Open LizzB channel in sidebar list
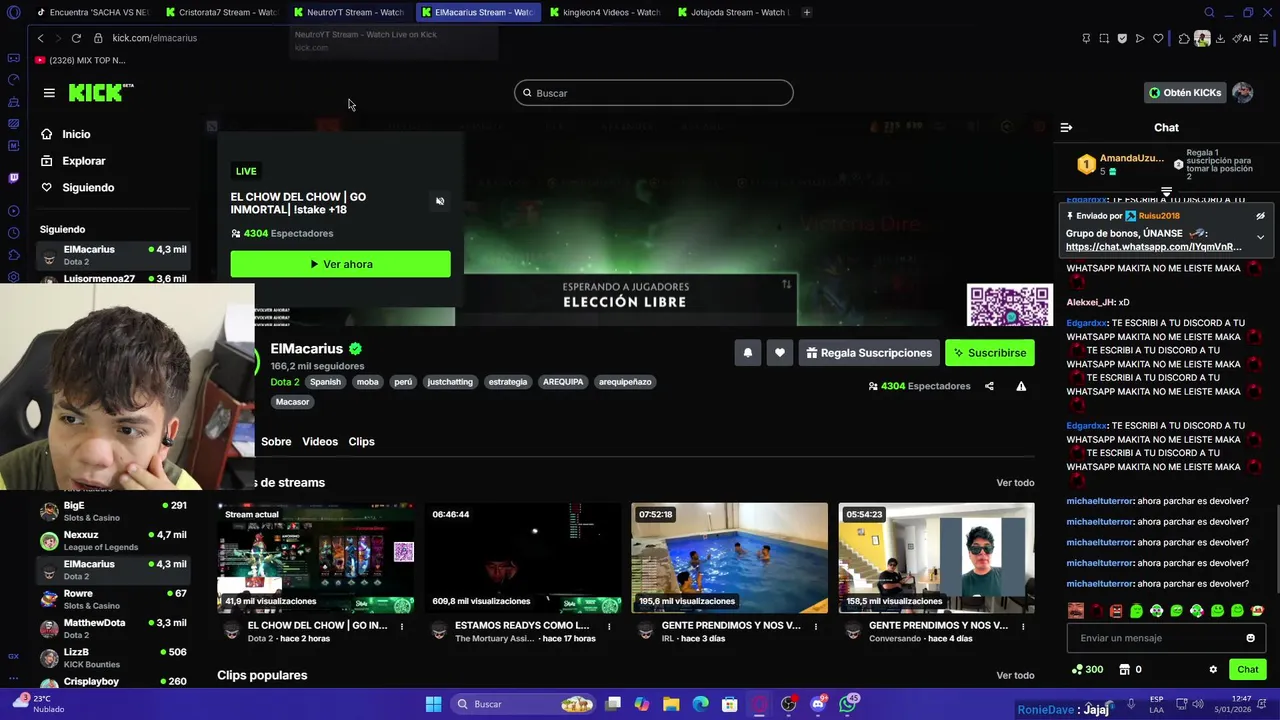 [113, 658]
